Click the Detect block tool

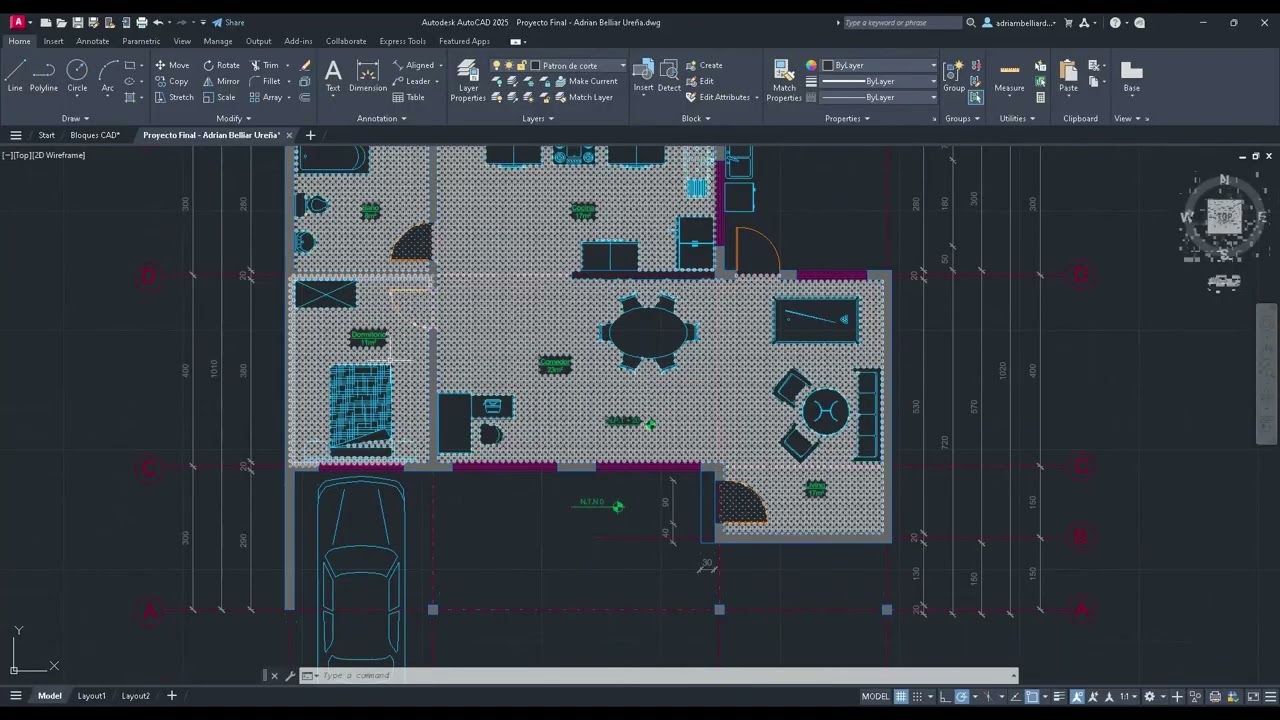coord(669,76)
